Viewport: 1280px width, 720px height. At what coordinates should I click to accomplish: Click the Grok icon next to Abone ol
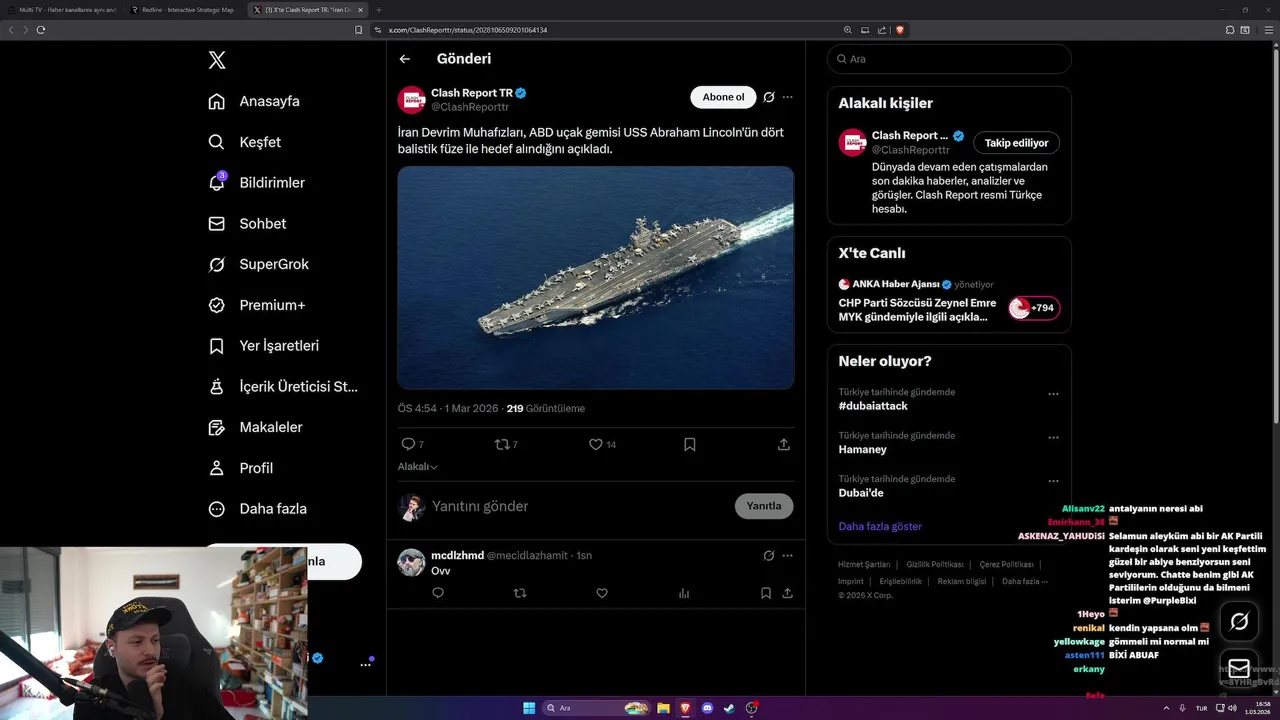click(x=769, y=97)
